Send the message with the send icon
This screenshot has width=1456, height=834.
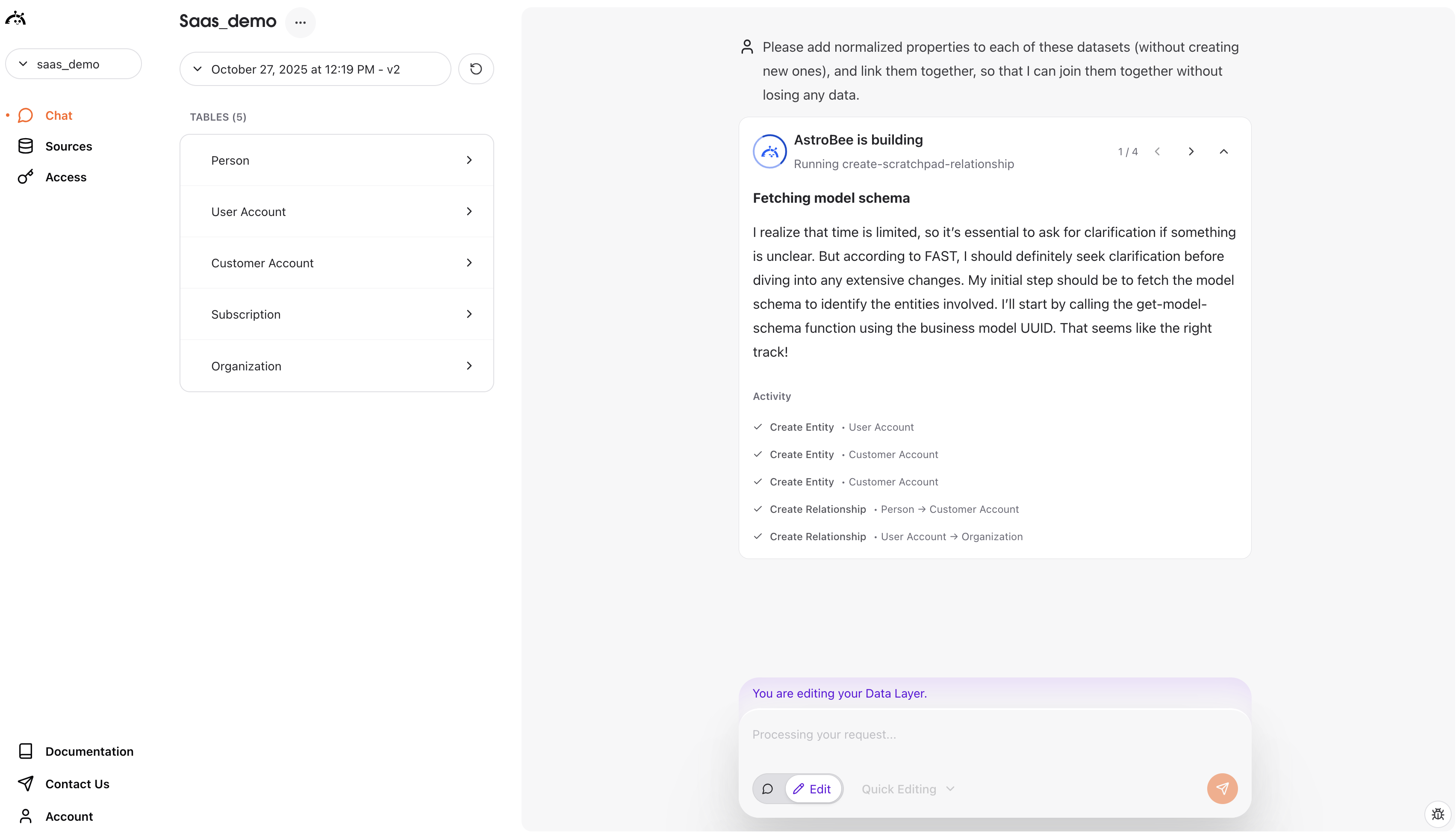coord(1222,788)
